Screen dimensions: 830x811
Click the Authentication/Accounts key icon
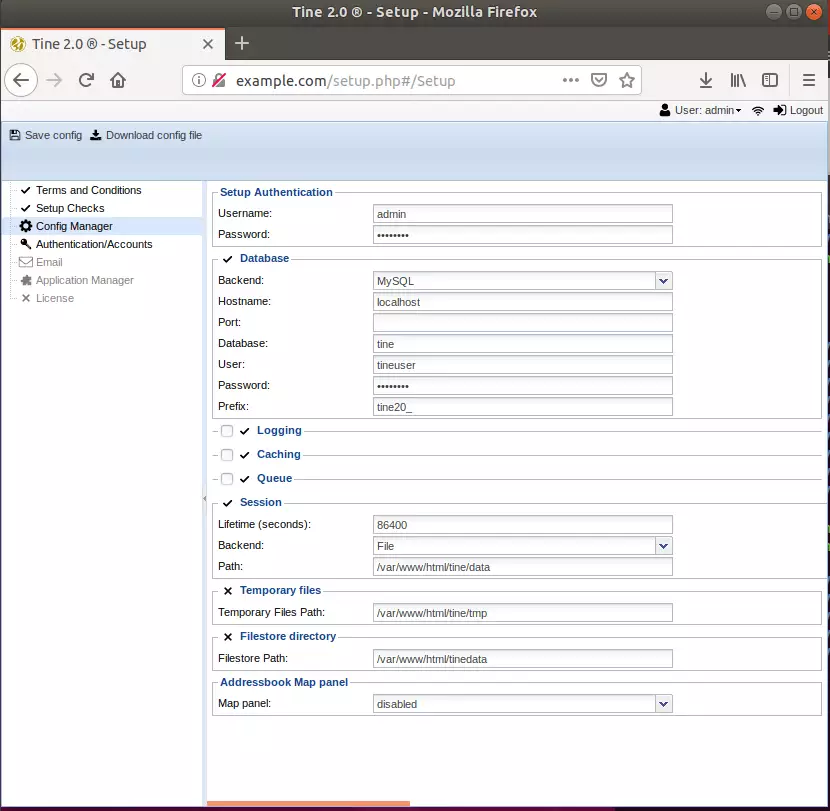(x=25, y=244)
